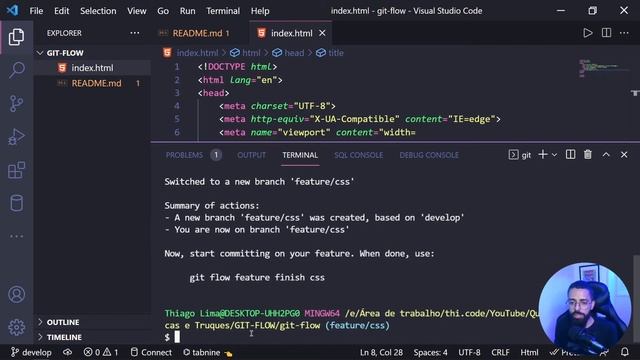The width and height of the screenshot is (640, 360).
Task: Open the Accounts icon
Action: [x=16, y=294]
